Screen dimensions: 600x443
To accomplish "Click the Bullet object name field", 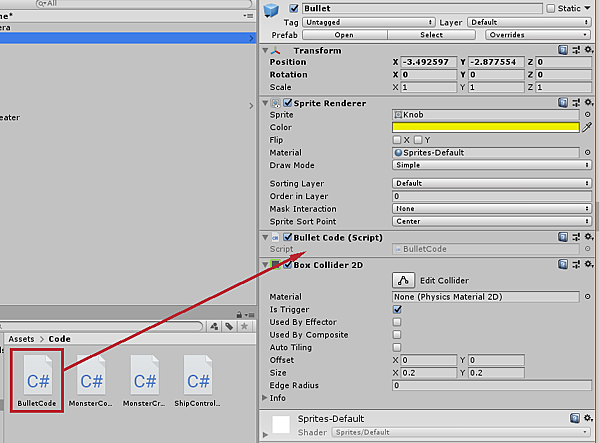I will [422, 8].
